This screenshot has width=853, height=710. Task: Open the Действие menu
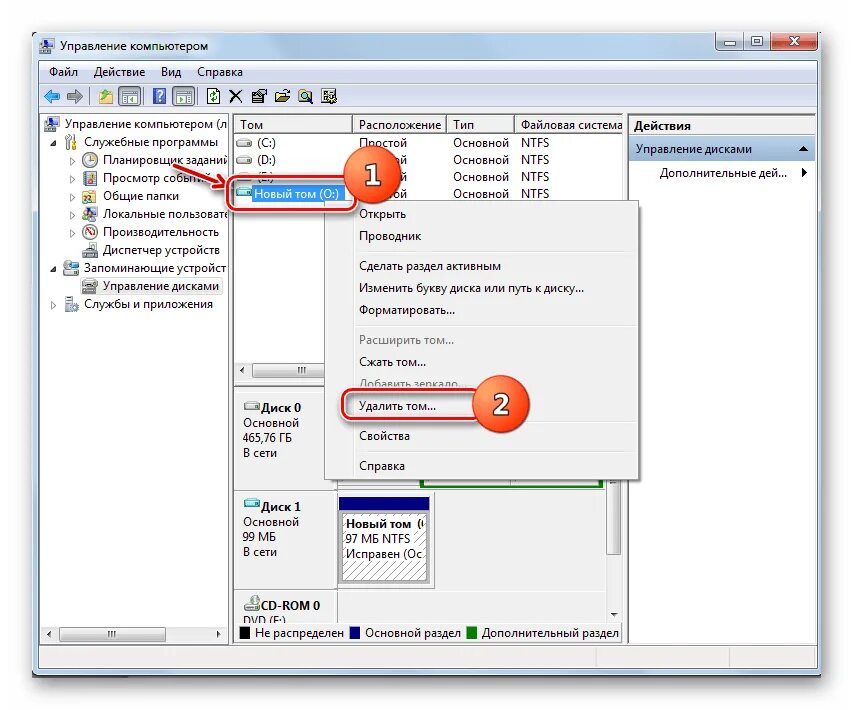pyautogui.click(x=119, y=72)
